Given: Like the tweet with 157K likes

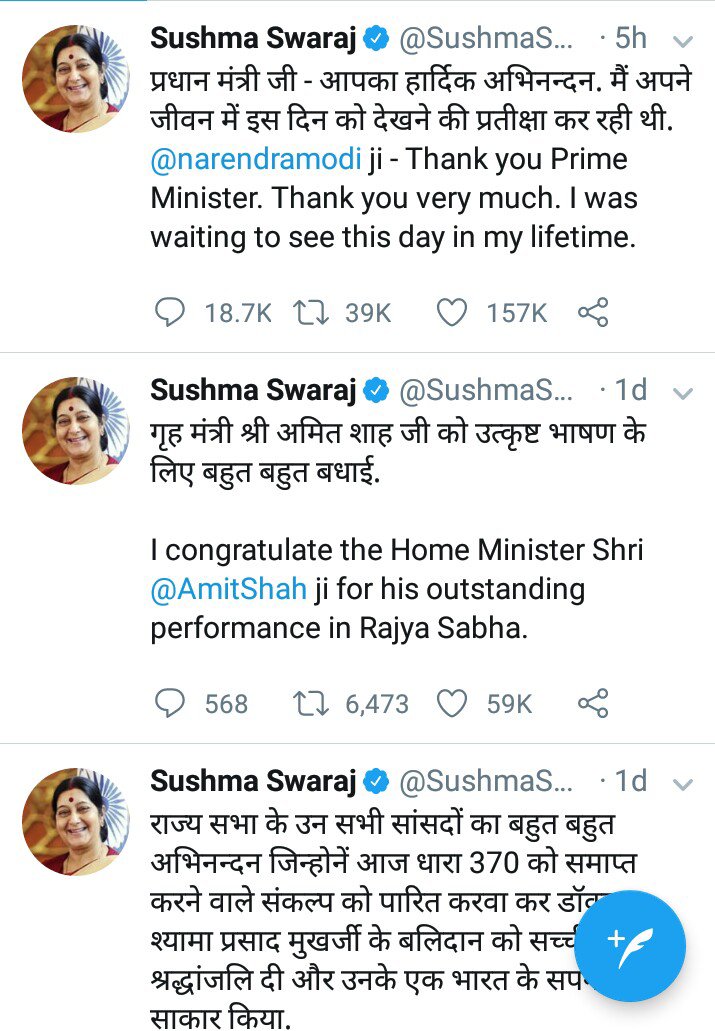Looking at the screenshot, I should (453, 313).
